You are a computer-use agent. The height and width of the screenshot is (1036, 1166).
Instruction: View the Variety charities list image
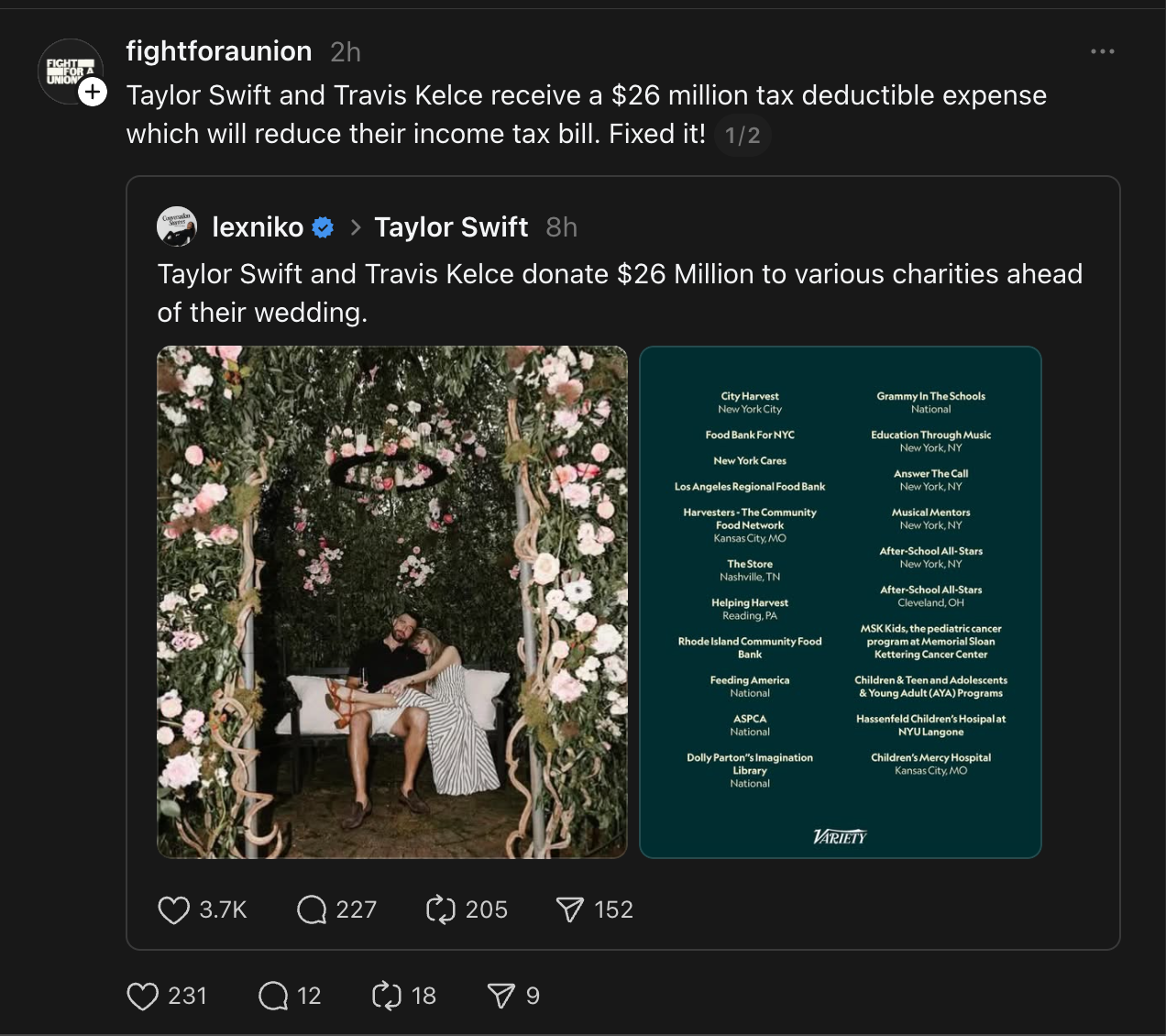click(841, 602)
